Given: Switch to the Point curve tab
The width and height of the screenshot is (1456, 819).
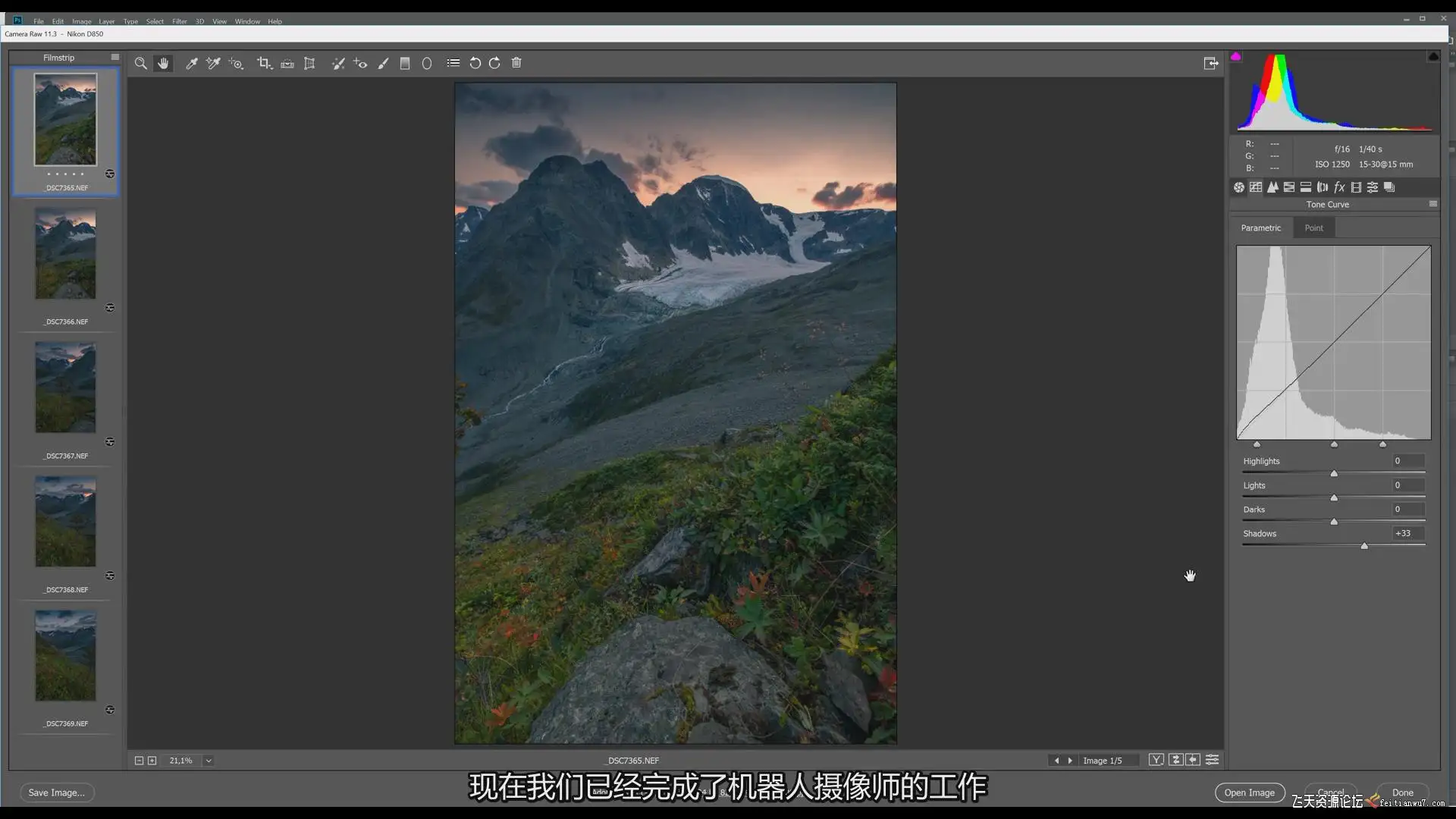Looking at the screenshot, I should click(1313, 228).
